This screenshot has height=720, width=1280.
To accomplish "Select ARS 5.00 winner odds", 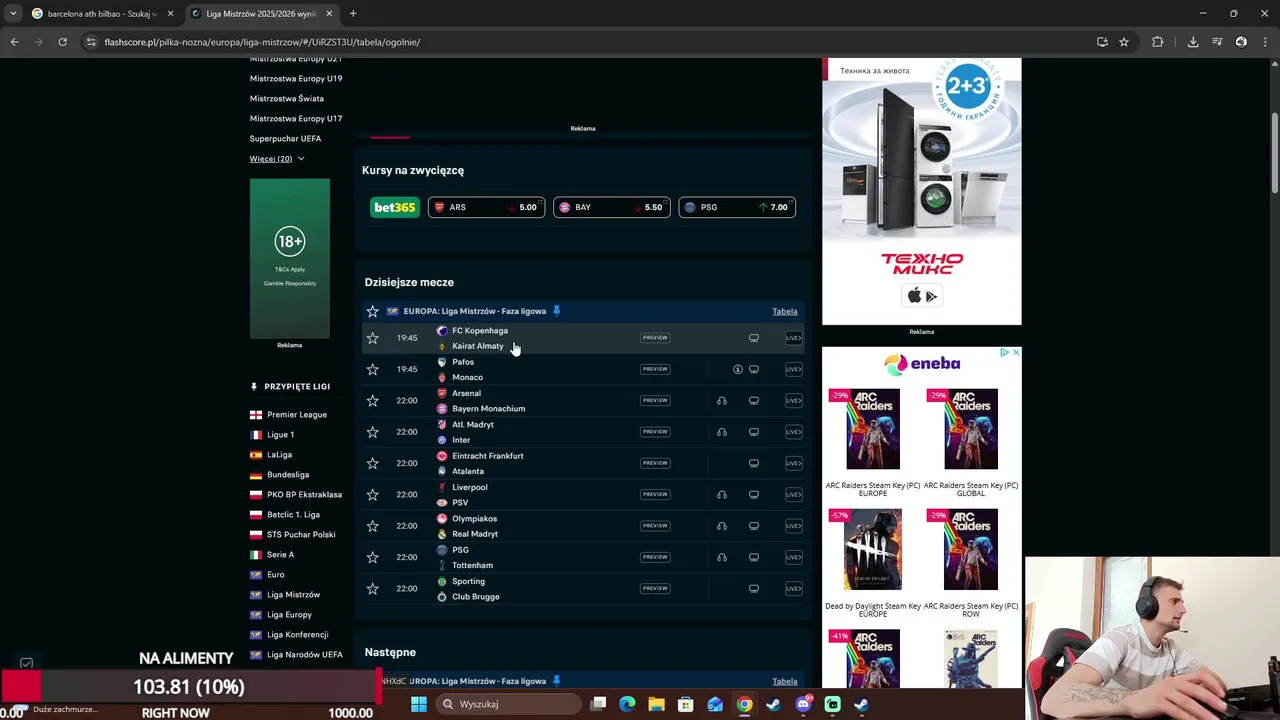I will pyautogui.click(x=486, y=207).
